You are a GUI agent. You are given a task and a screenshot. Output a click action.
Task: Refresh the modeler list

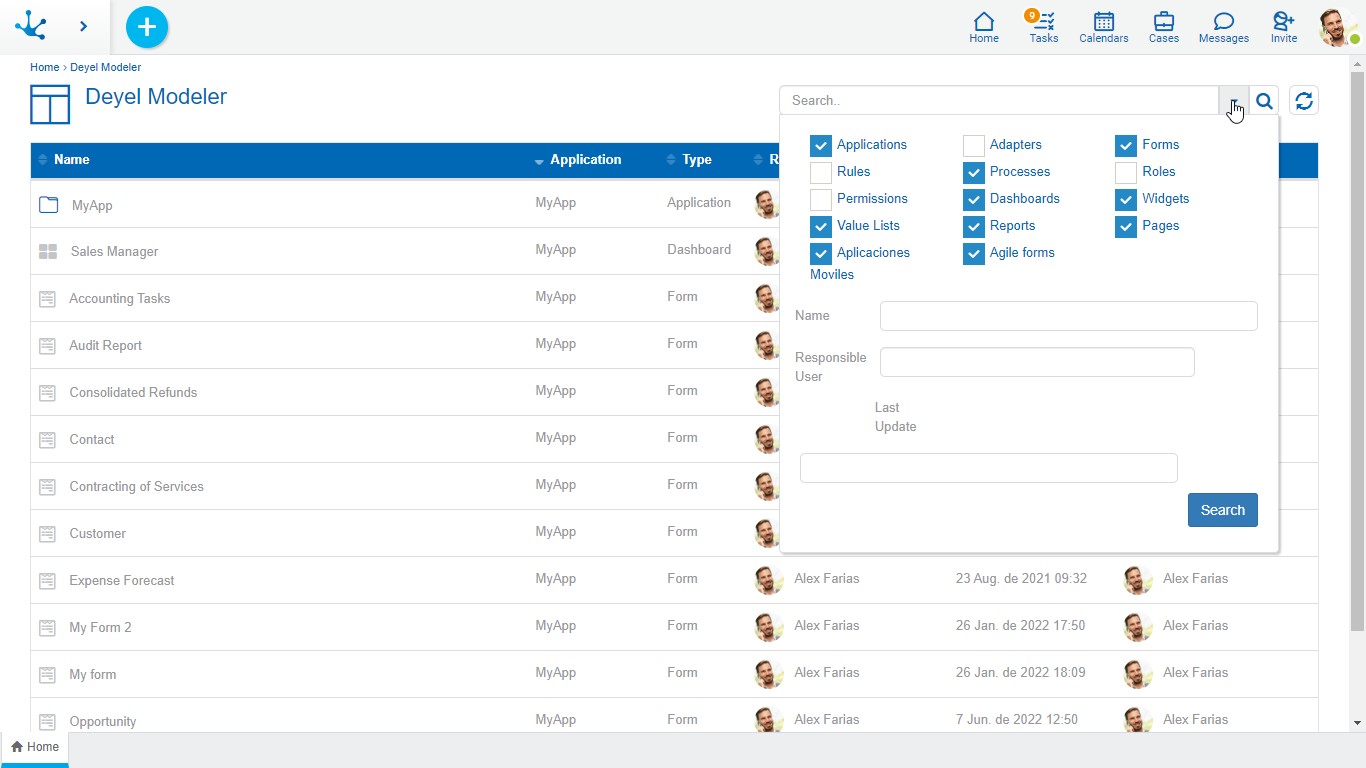pyautogui.click(x=1304, y=100)
